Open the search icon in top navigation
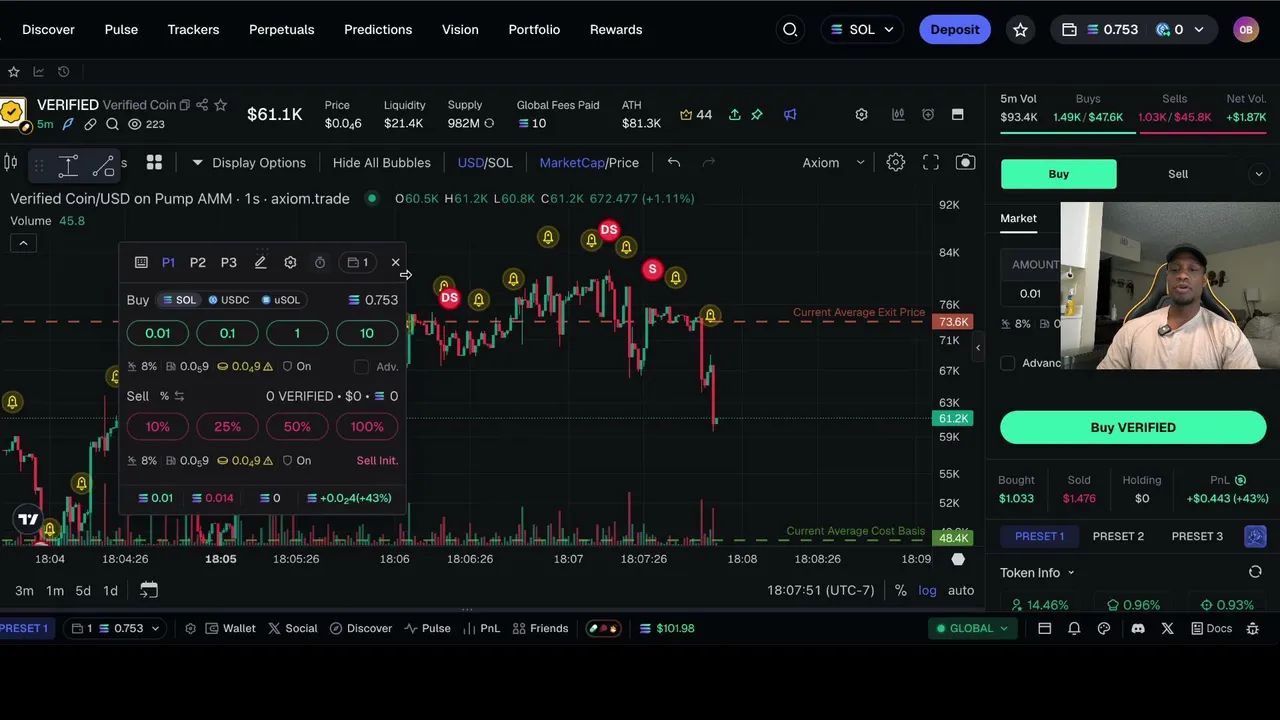Image resolution: width=1280 pixels, height=720 pixels. click(x=790, y=30)
